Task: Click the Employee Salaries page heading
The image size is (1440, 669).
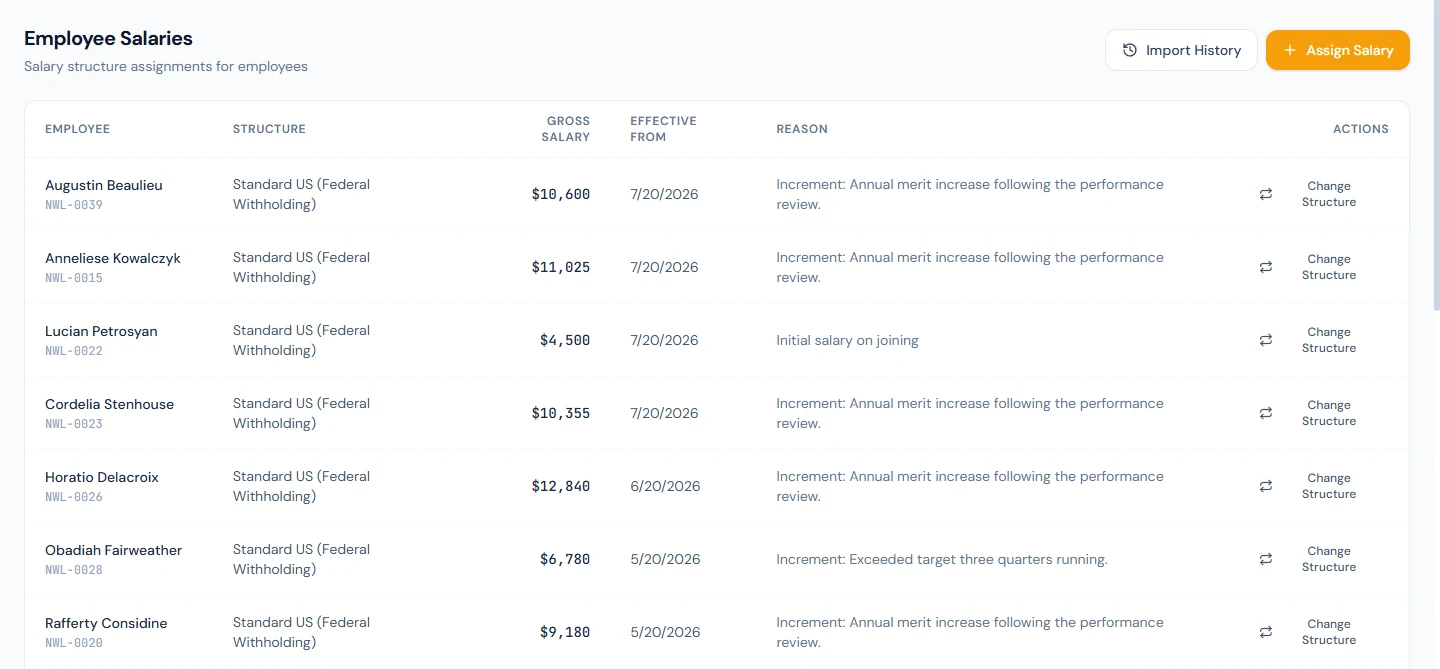Action: 108,39
